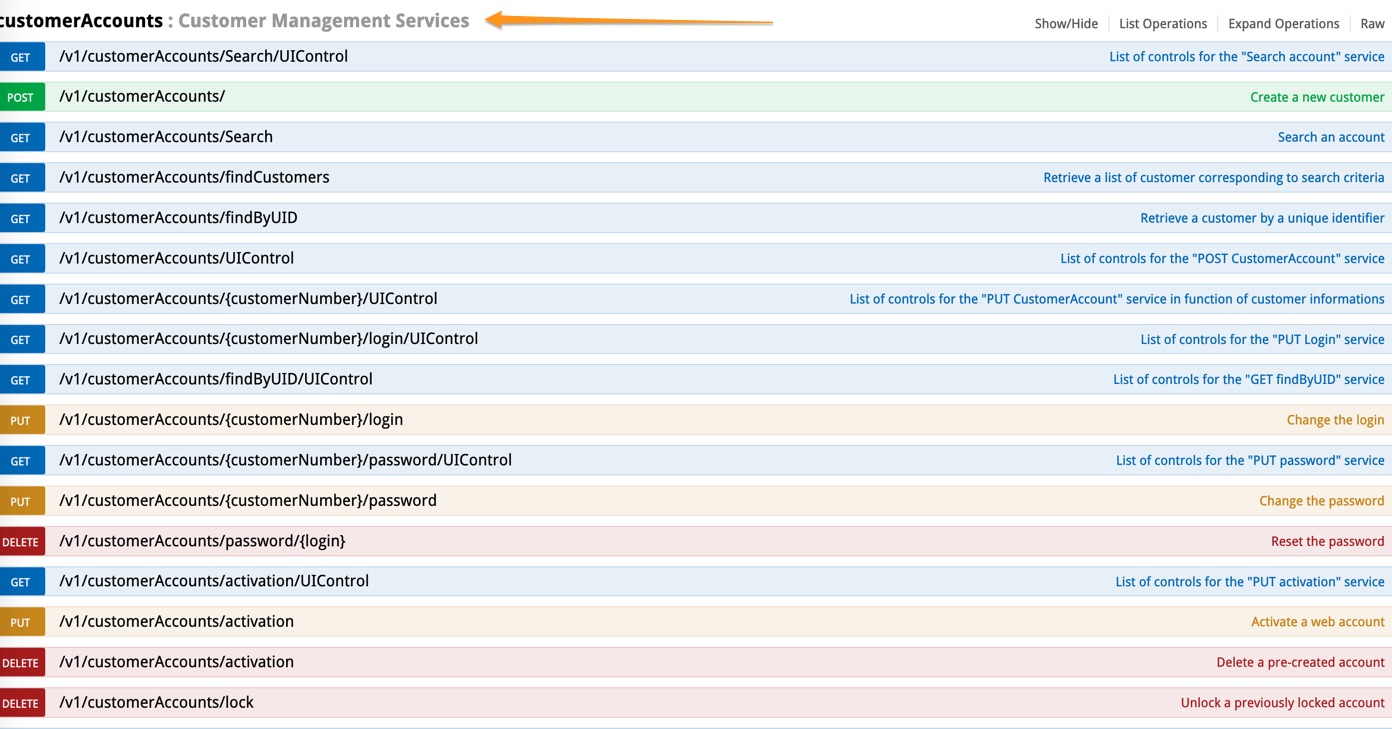The height and width of the screenshot is (729, 1392).
Task: Click List Operations in the header
Action: pos(1162,23)
